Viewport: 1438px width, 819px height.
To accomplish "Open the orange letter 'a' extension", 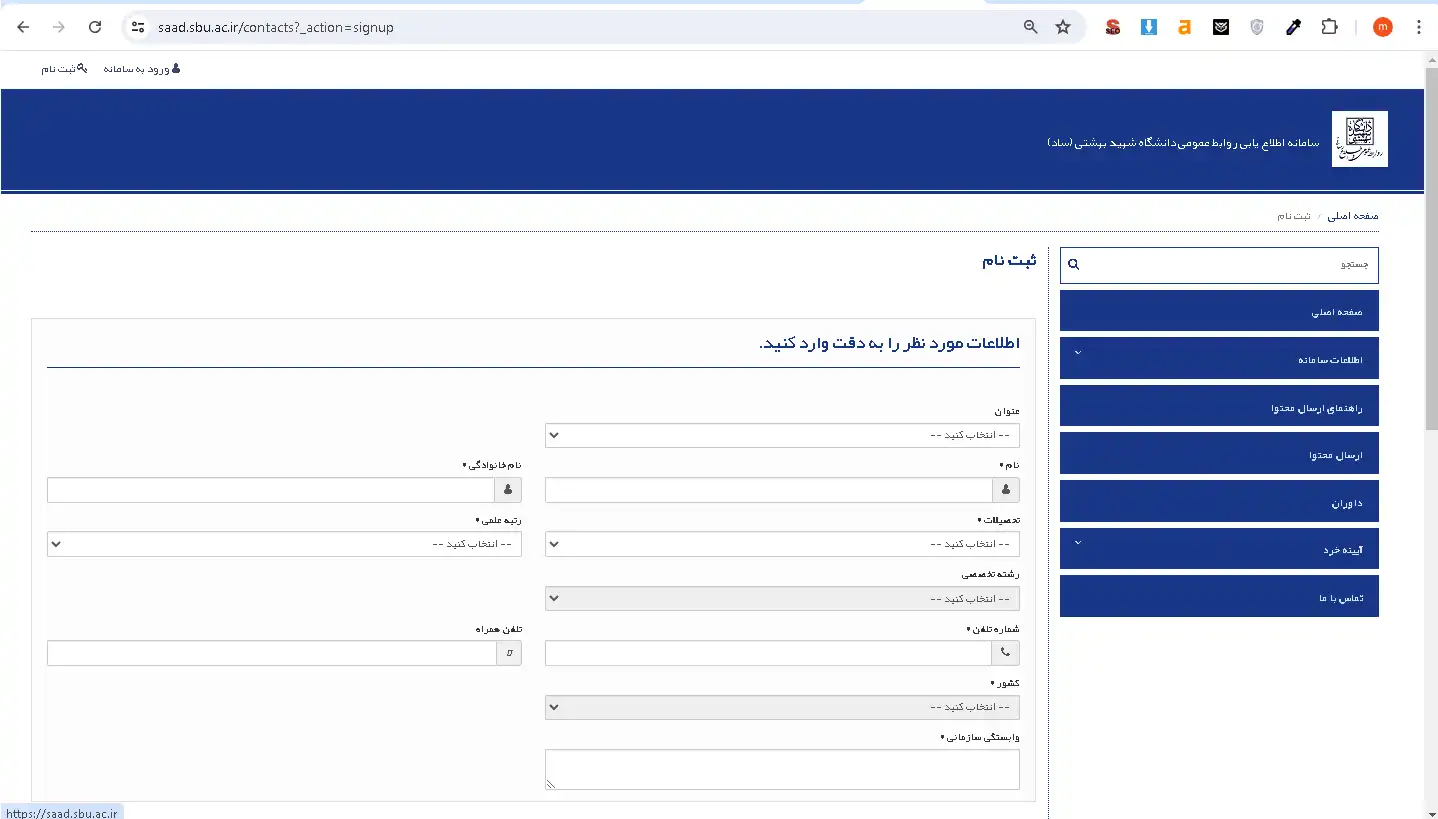I will pyautogui.click(x=1185, y=27).
